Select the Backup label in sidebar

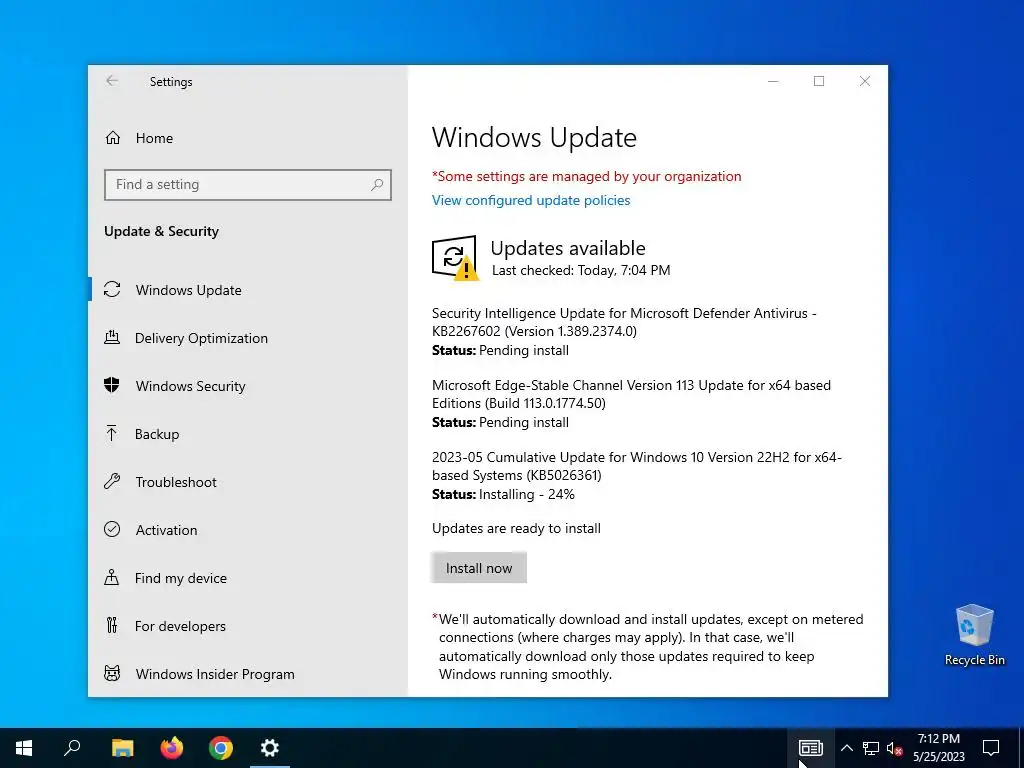[x=157, y=434]
